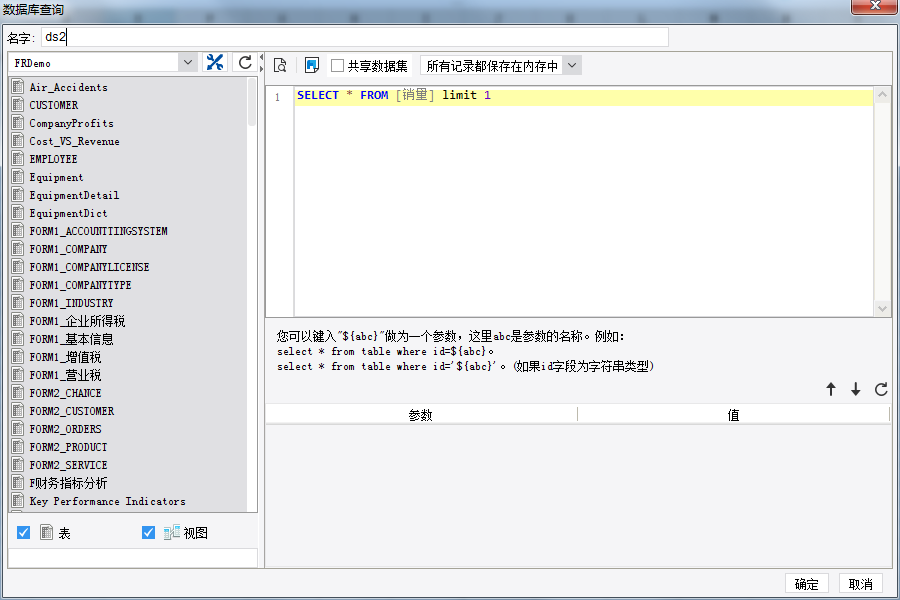Click the view type icon beside 视图
This screenshot has width=900, height=600.
click(x=172, y=532)
